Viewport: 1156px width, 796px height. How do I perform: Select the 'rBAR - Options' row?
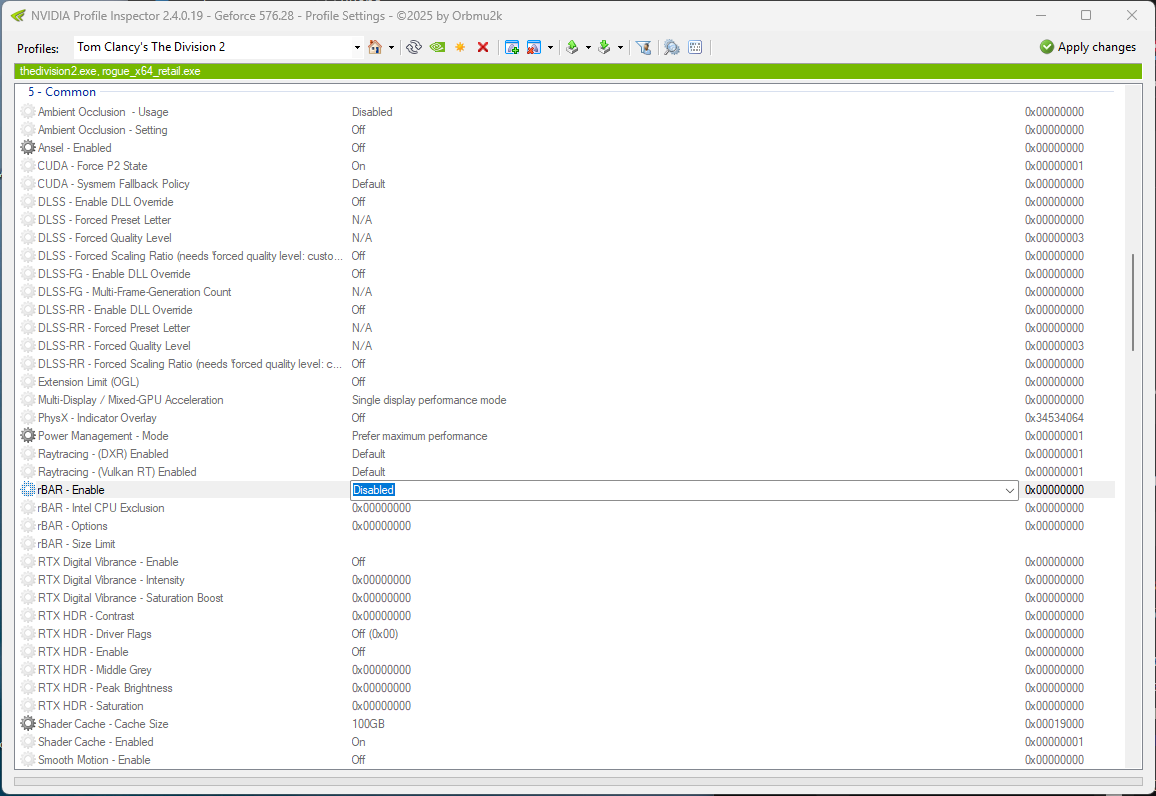tap(567, 526)
